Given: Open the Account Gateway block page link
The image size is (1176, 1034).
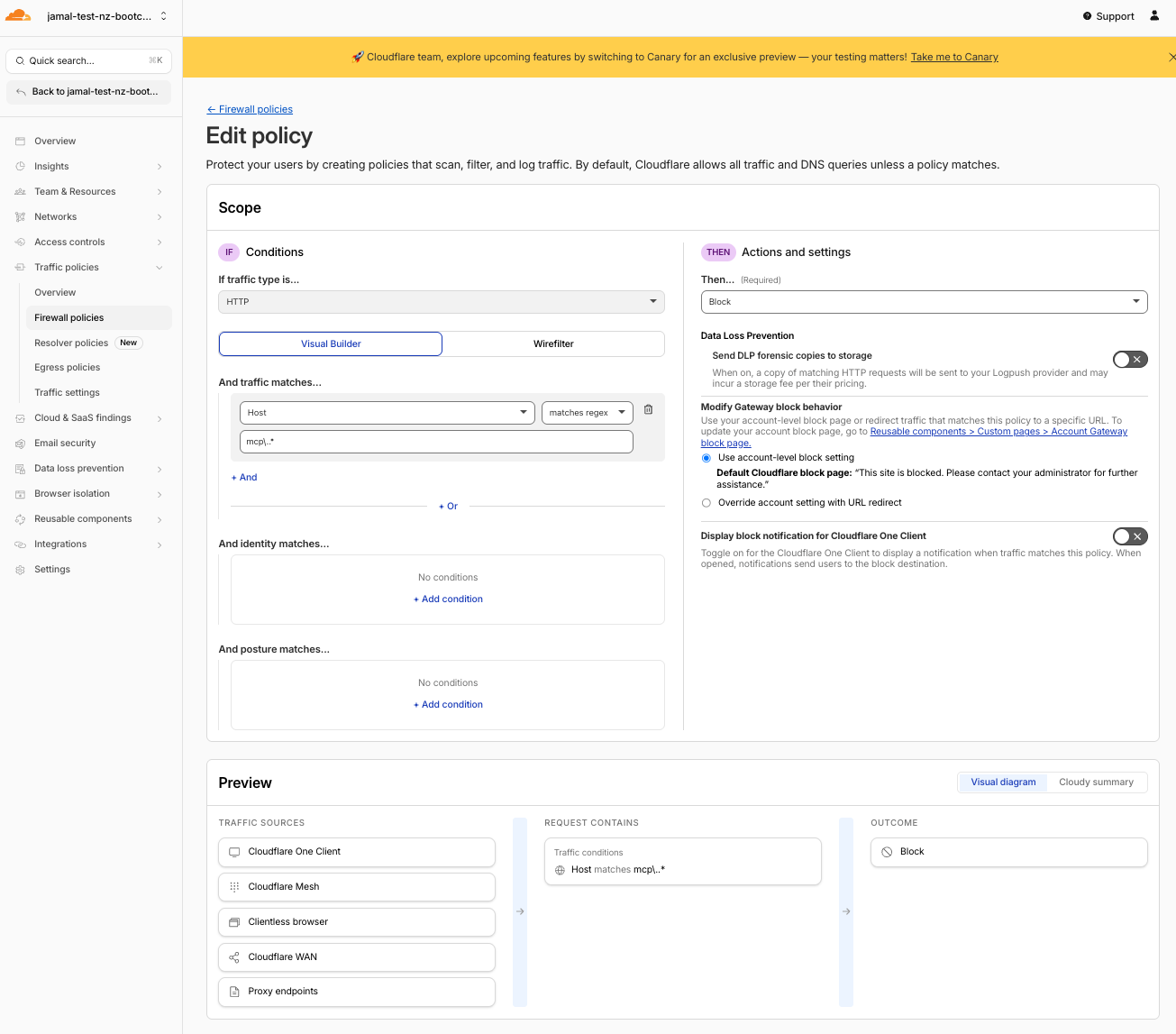Looking at the screenshot, I should (x=998, y=432).
